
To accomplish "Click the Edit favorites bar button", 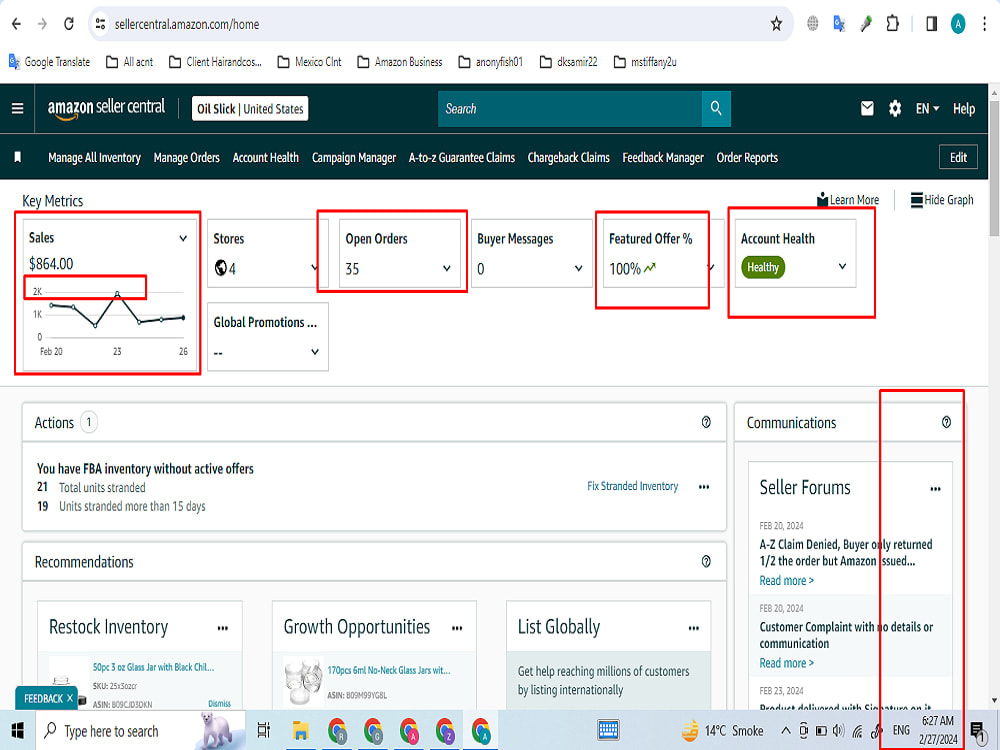I will (959, 157).
